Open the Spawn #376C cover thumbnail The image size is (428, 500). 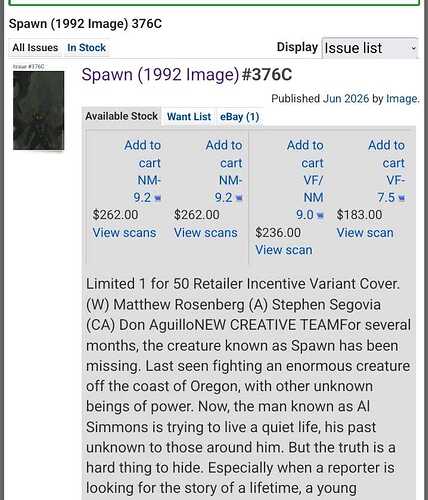point(38,110)
